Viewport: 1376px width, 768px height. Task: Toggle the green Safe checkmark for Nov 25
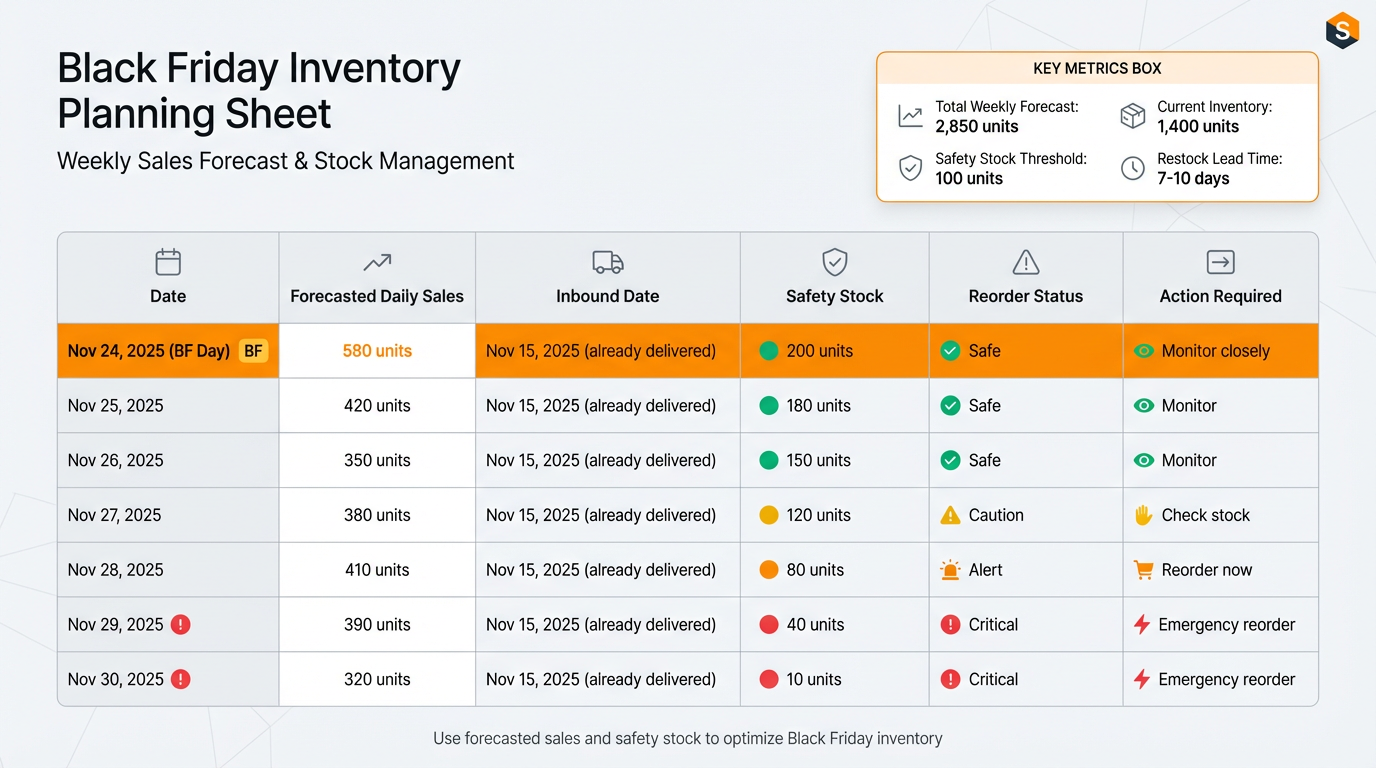tap(951, 405)
